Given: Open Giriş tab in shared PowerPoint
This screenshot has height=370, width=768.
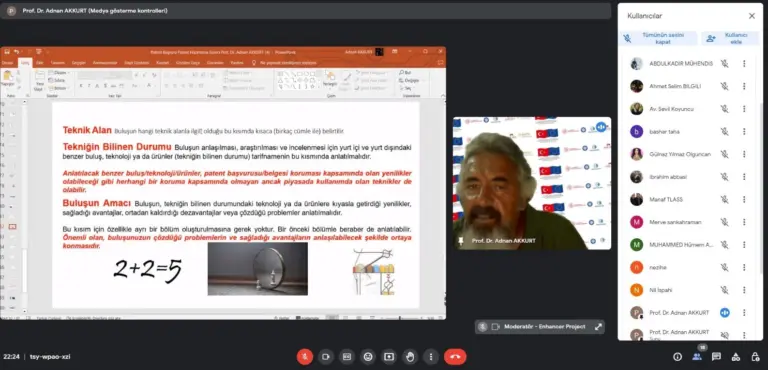Looking at the screenshot, I should coord(25,63).
